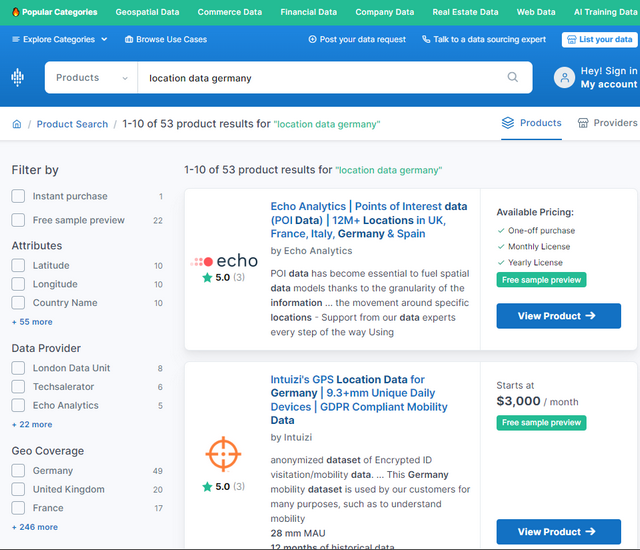The width and height of the screenshot is (640, 550).
Task: Toggle the Instant purchase checkbox
Action: point(18,196)
